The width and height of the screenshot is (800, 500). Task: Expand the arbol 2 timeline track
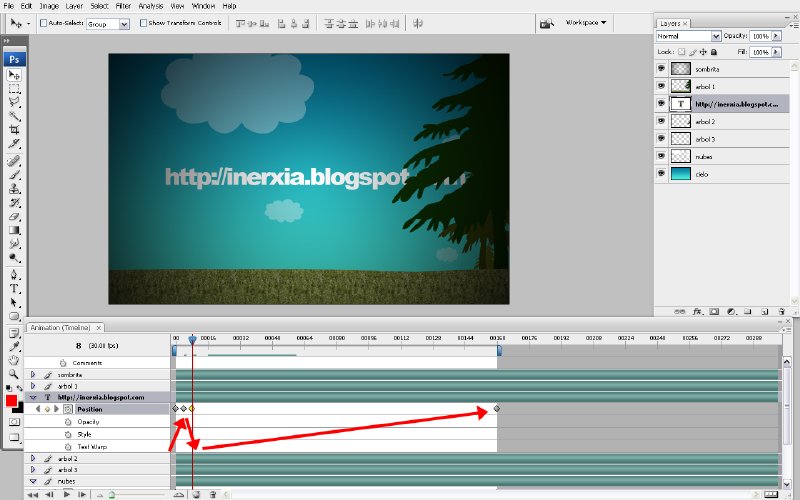tap(33, 458)
